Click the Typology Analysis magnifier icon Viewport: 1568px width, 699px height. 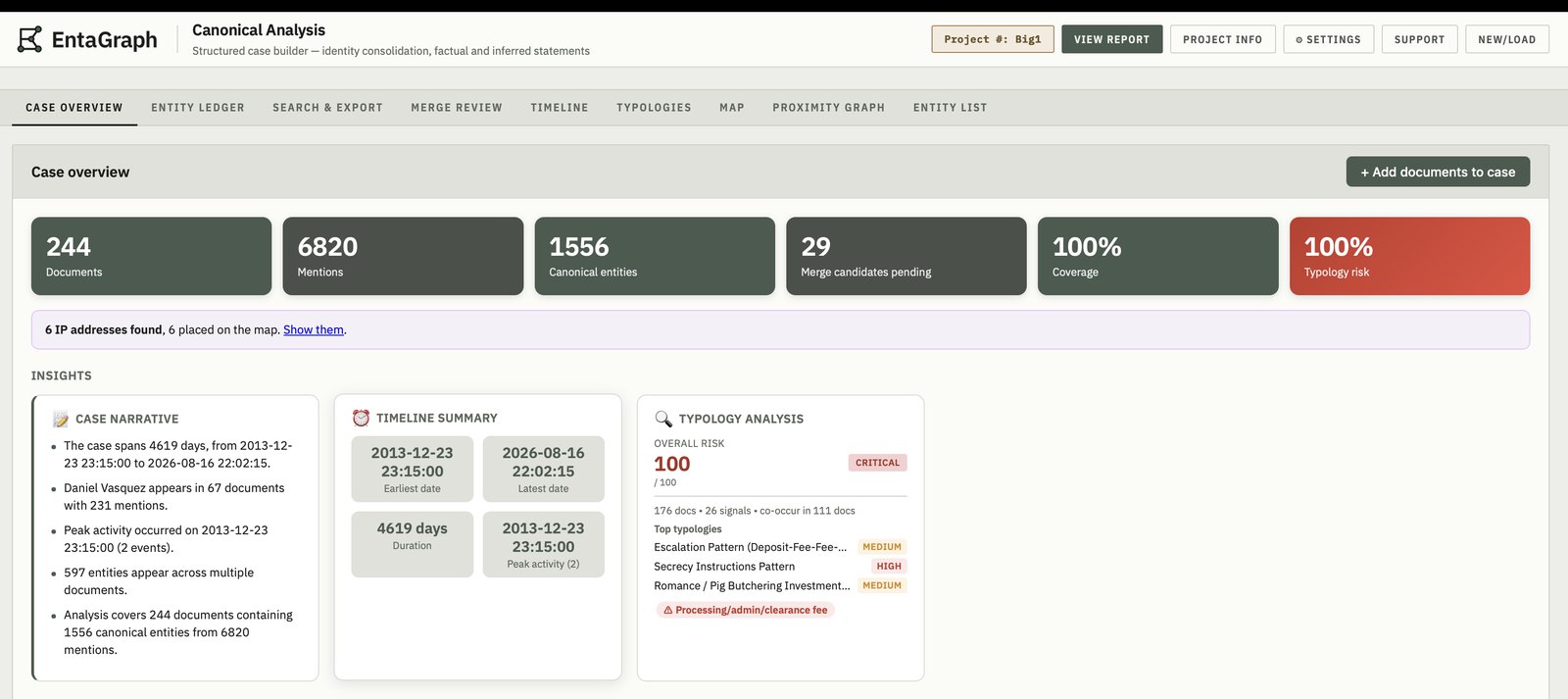(663, 419)
